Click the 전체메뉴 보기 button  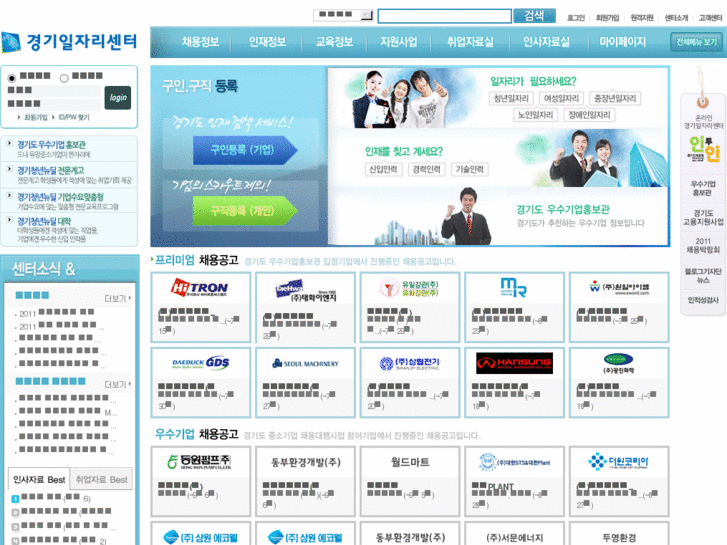tap(696, 42)
